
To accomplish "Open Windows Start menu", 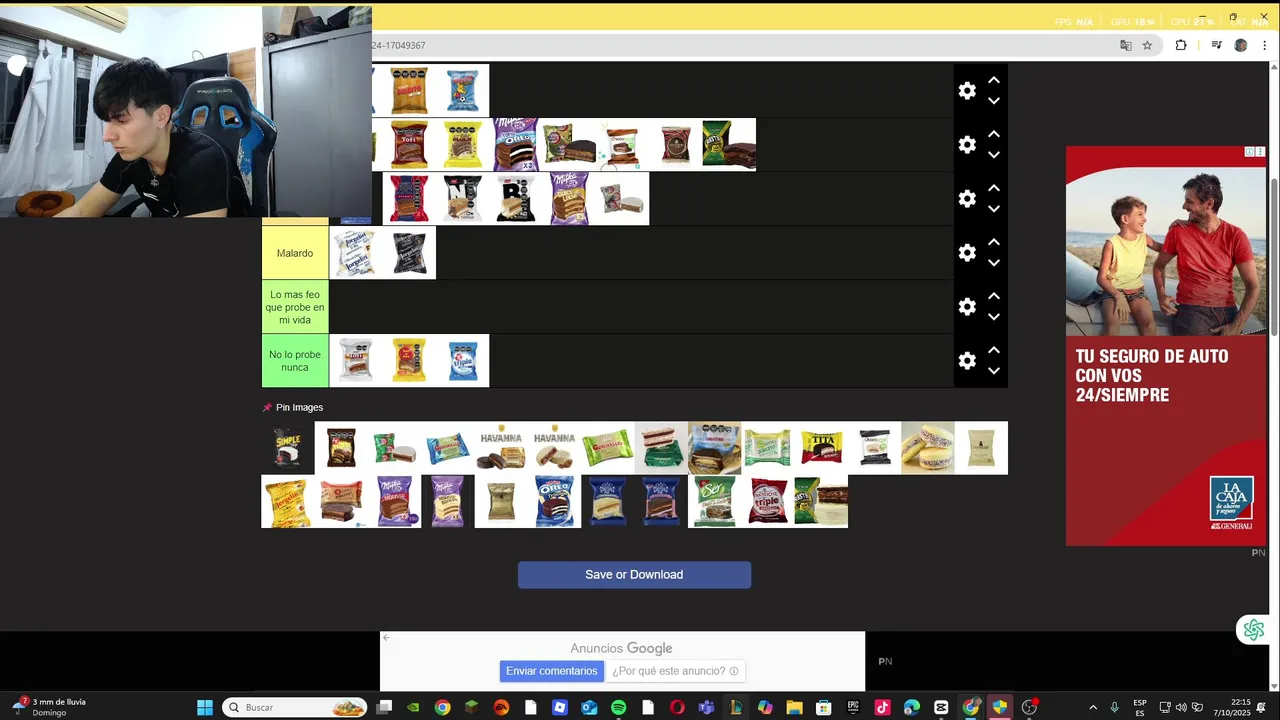I will coord(205,707).
